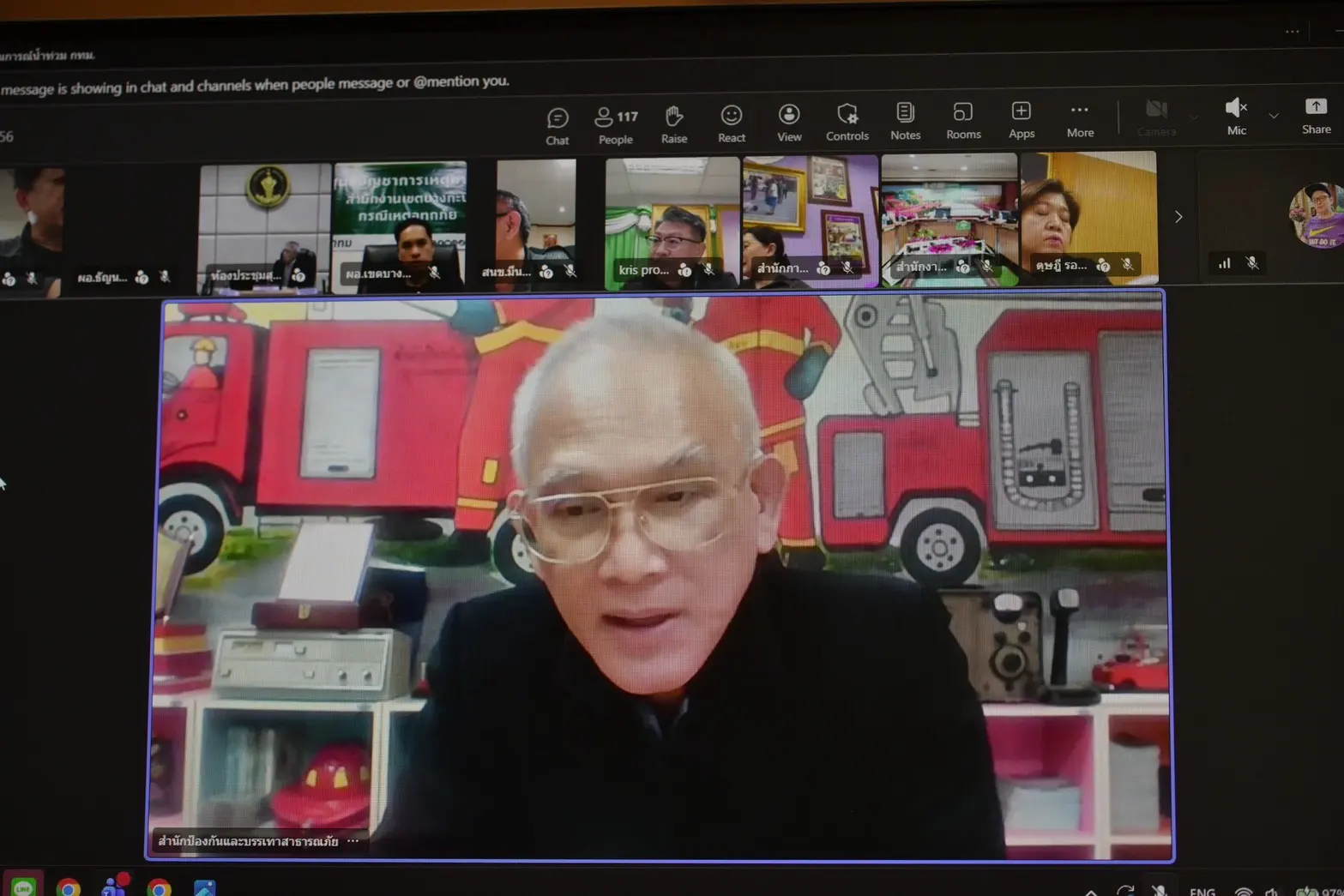Open options for the main speaker's name label

[x=353, y=841]
